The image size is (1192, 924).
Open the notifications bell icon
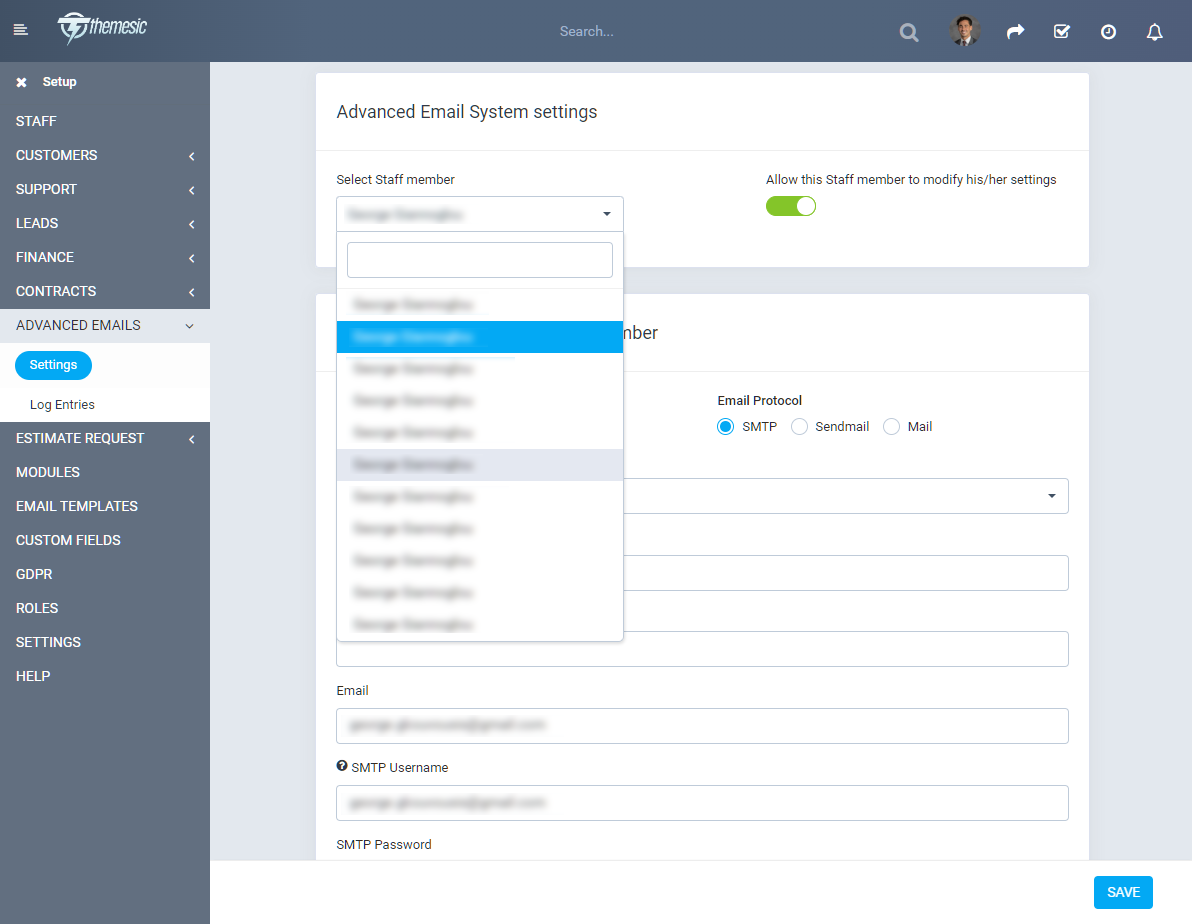(1154, 31)
